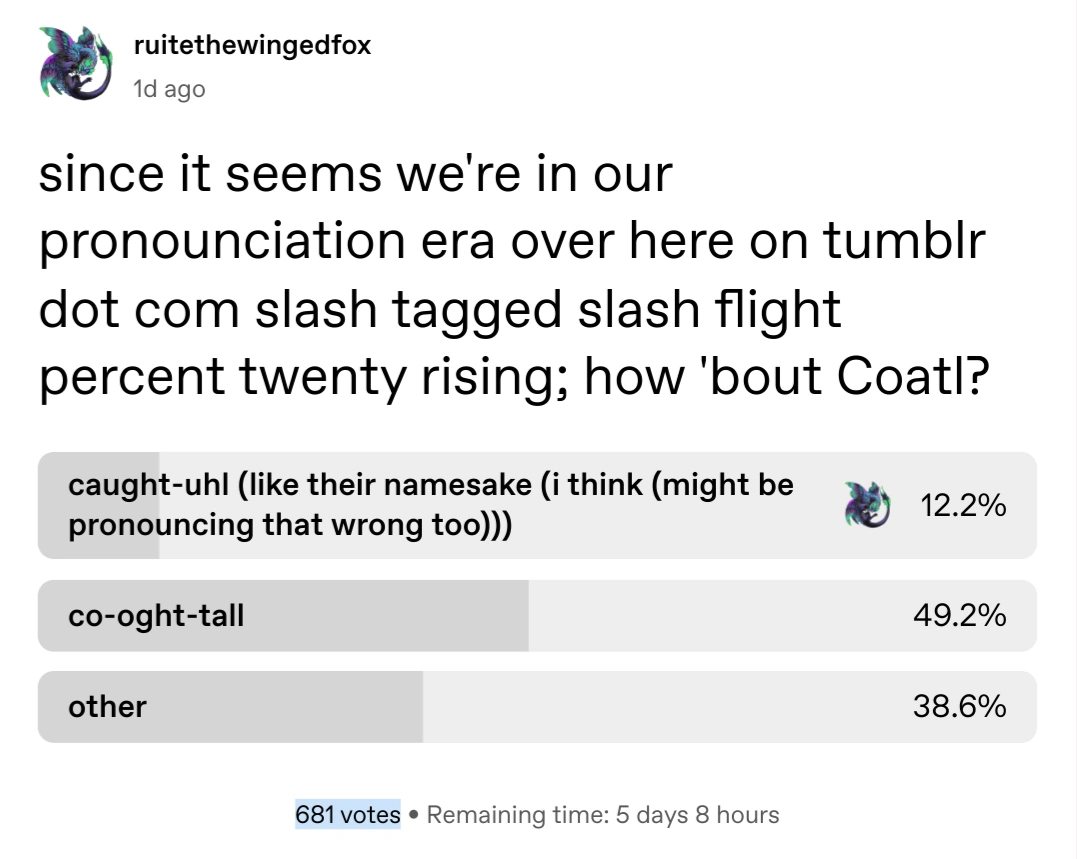Screen dimensions: 1077x859
Task: Click the highlighted "681 votes" text
Action: 347,814
